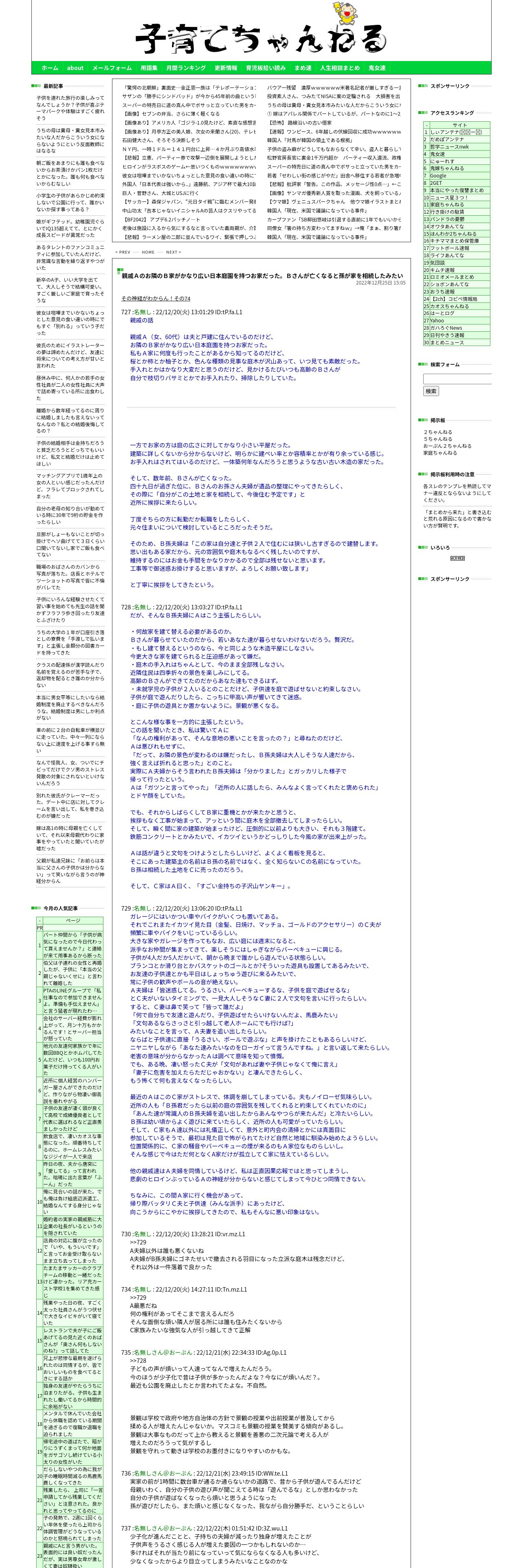Click Yahoo in access ranking
This screenshot has height=1568, width=523.
point(437,321)
